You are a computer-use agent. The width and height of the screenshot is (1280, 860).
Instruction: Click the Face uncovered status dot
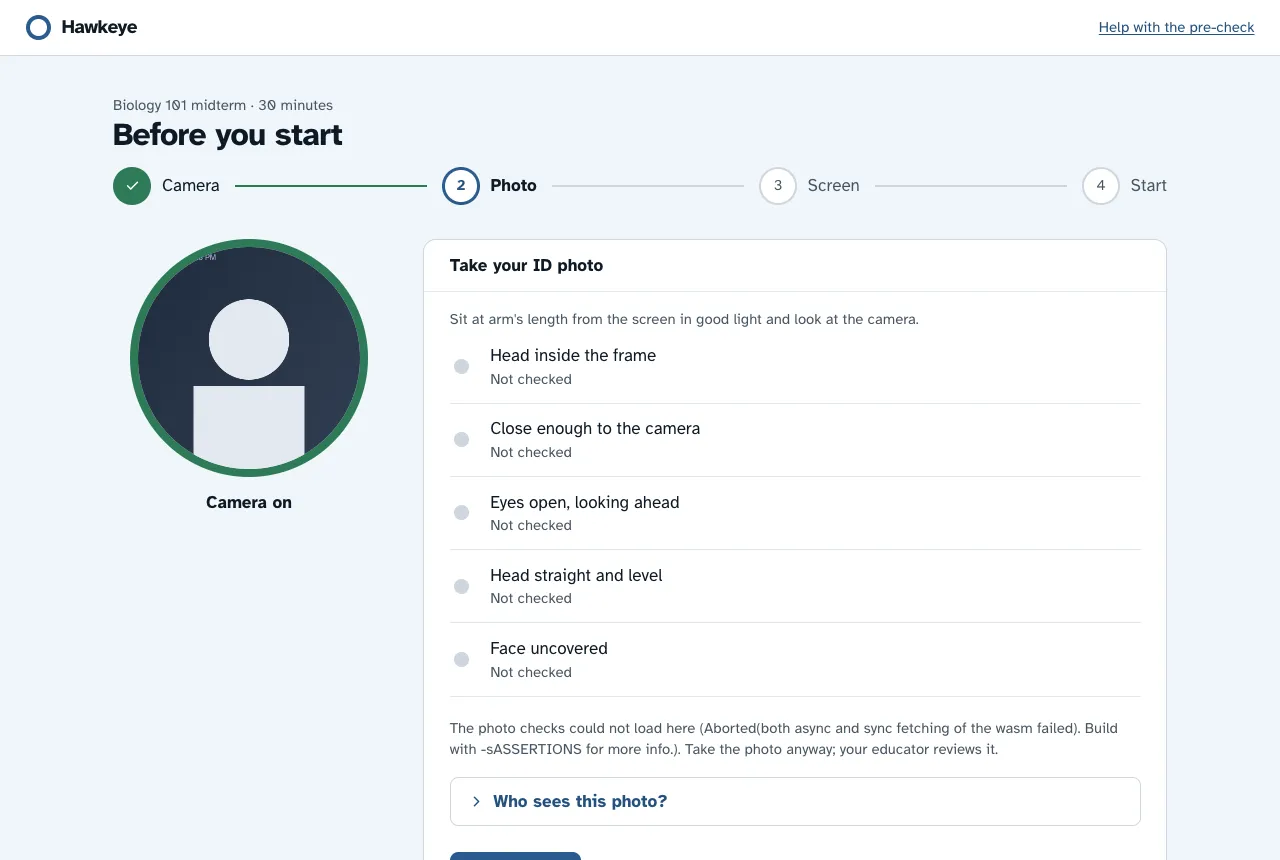tap(461, 659)
